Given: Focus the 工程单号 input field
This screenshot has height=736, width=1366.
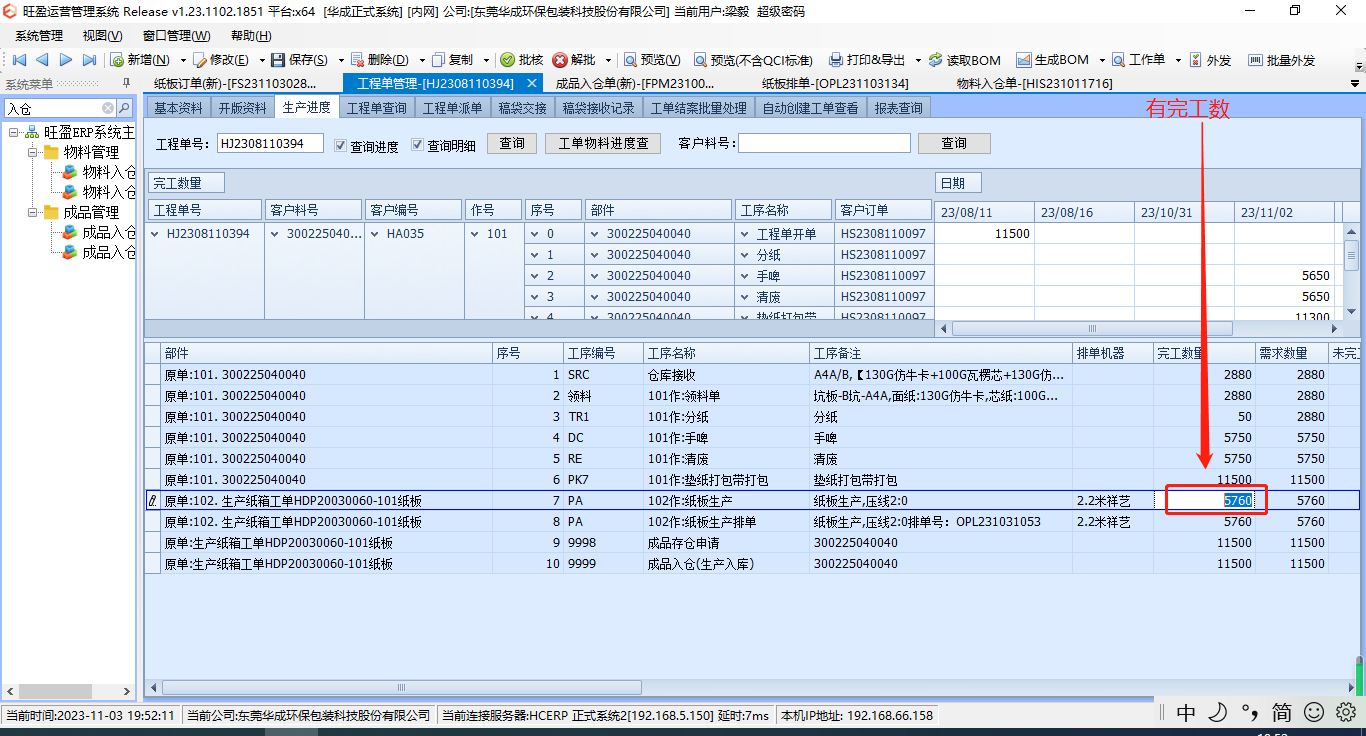Looking at the screenshot, I should (x=270, y=144).
